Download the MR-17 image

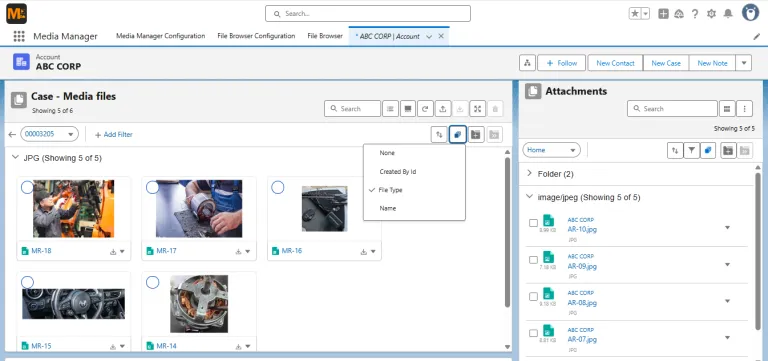(x=239, y=251)
